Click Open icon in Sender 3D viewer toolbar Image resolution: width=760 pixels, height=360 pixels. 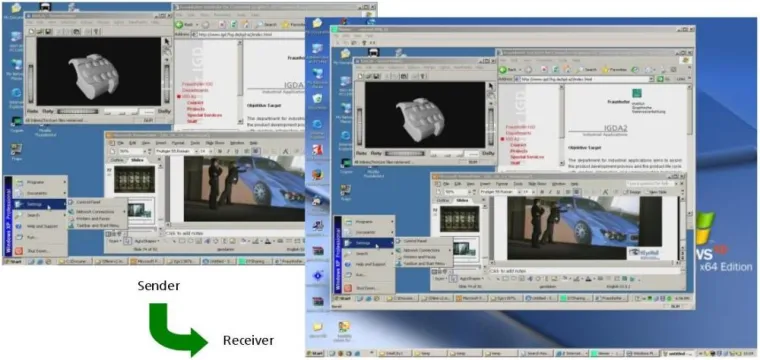point(40,31)
